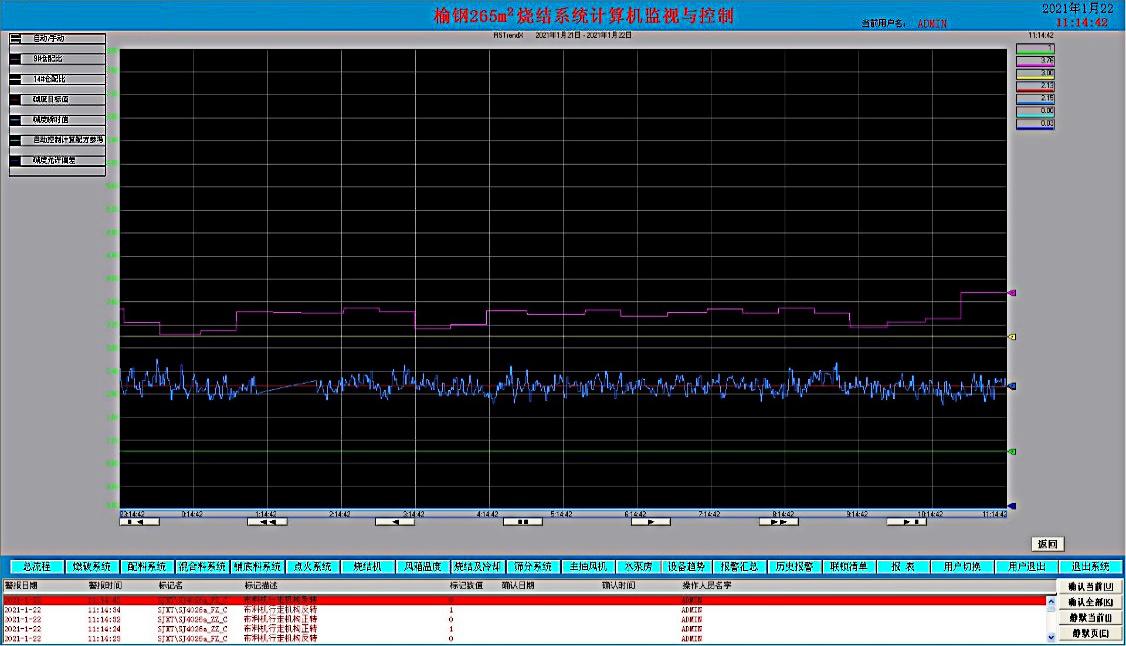Select the magenta 3.76 value swatch
The width and height of the screenshot is (1126, 646).
click(1035, 60)
